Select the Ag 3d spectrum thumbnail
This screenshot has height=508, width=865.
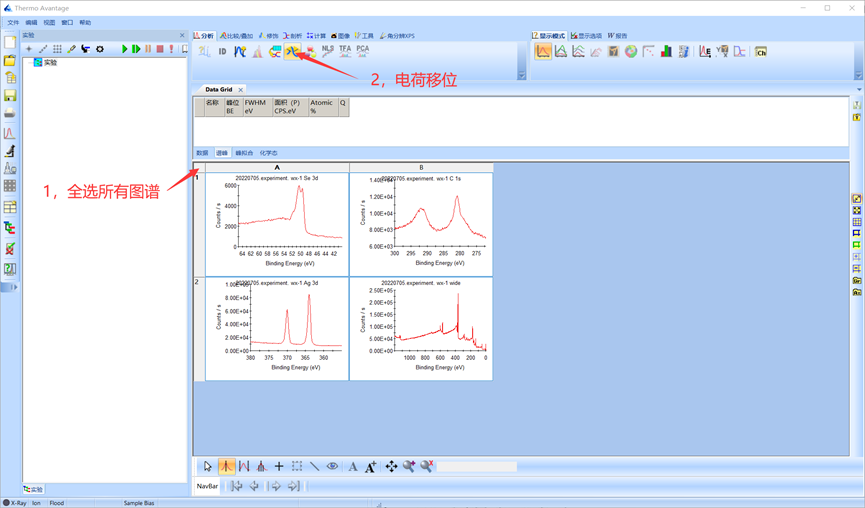click(x=277, y=328)
